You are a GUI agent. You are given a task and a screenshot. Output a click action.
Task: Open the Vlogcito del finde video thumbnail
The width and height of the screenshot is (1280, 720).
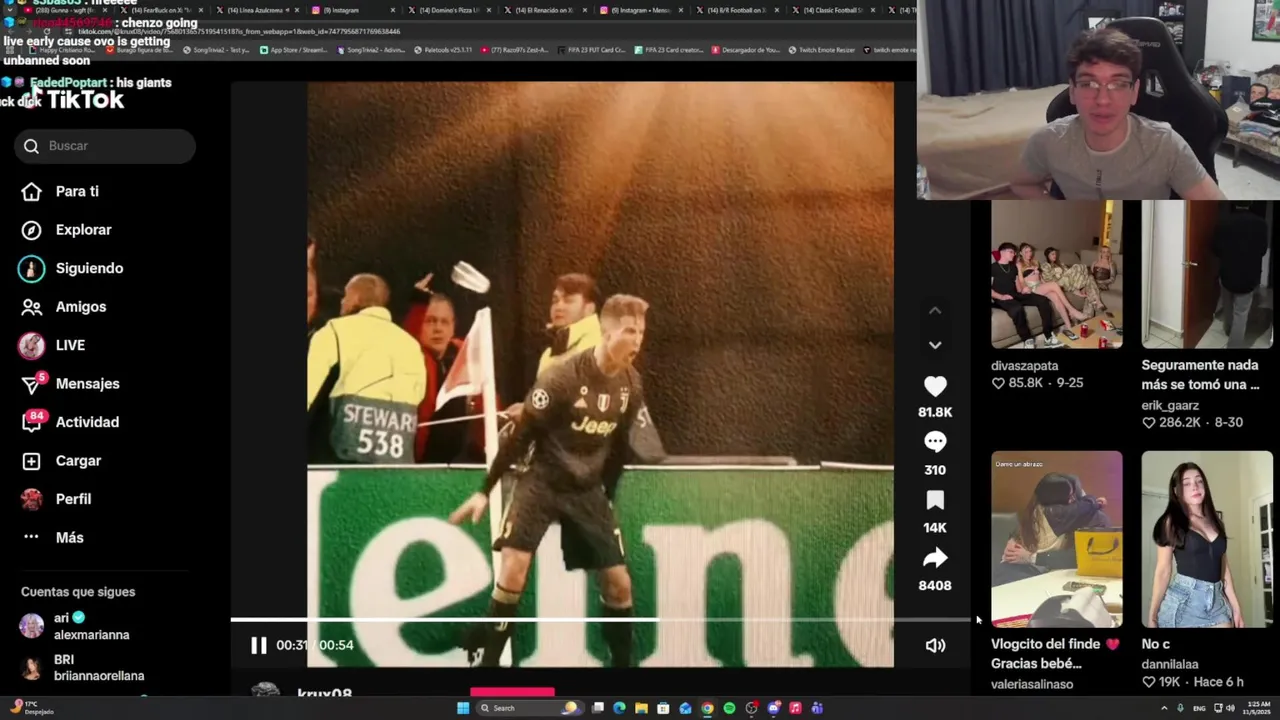[x=1056, y=539]
